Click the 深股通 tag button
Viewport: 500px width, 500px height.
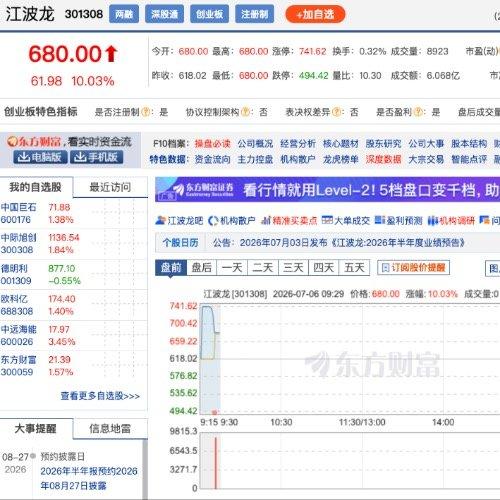[x=164, y=14]
